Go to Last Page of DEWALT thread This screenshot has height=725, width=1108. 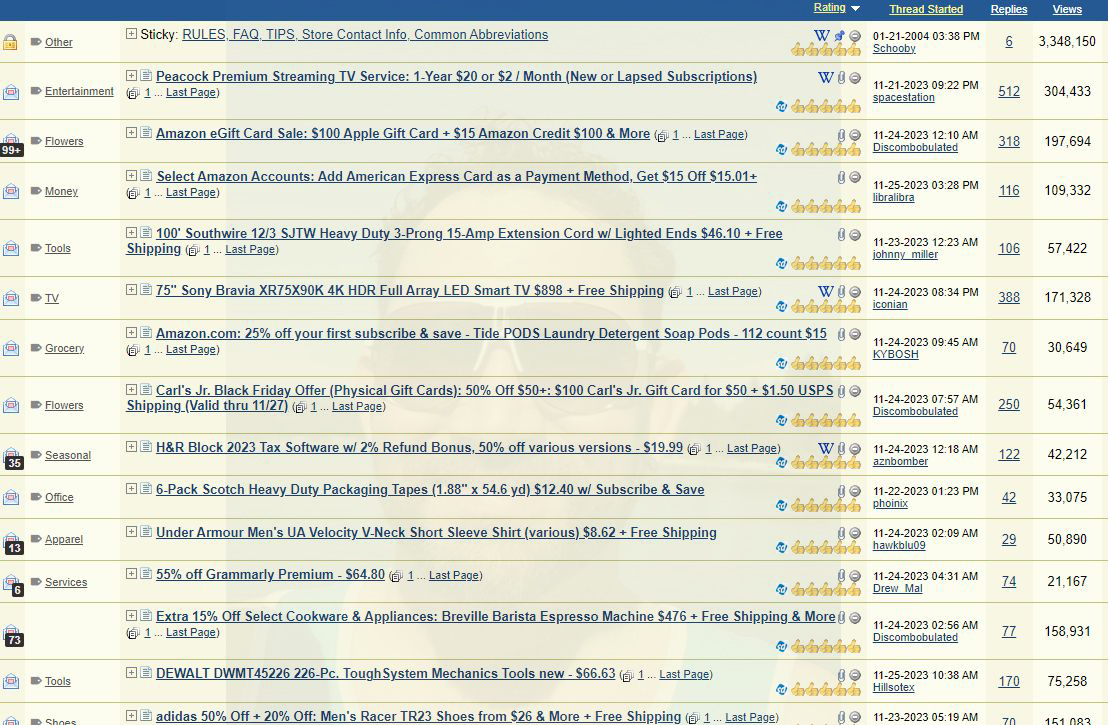(x=684, y=675)
